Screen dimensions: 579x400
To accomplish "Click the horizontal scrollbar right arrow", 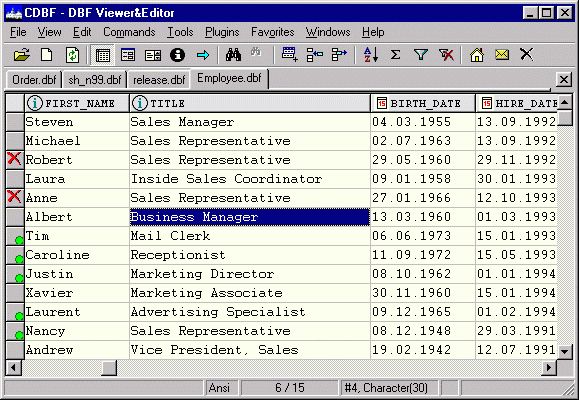I will (549, 367).
